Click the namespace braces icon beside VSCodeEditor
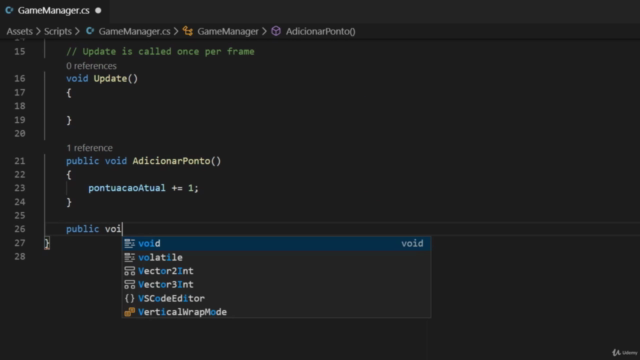Screen dimensions: 640x360 (x=129, y=298)
